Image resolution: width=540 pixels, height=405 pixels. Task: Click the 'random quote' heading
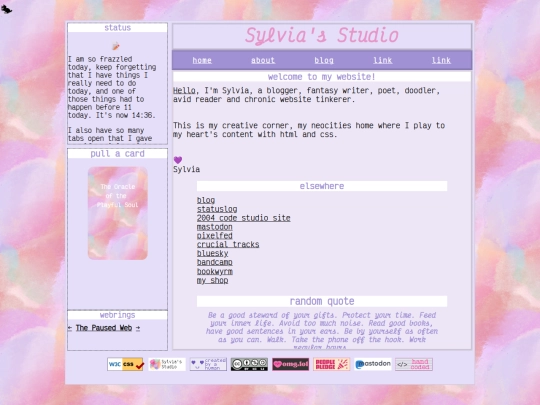pos(322,301)
